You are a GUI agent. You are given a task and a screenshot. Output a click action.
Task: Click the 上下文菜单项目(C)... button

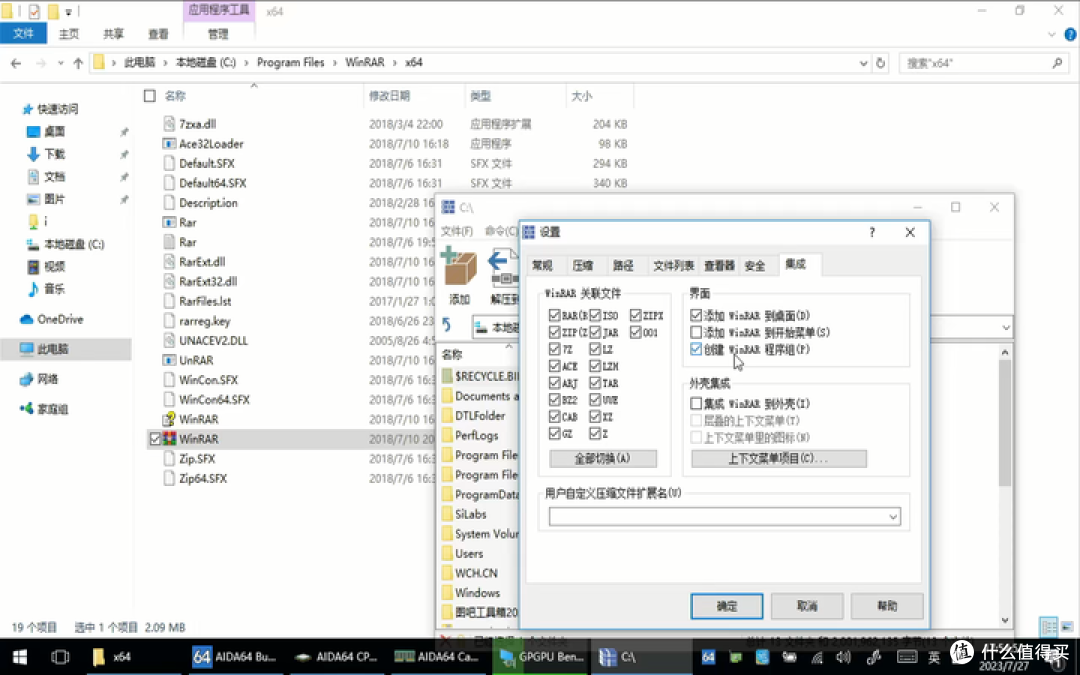(x=778, y=459)
